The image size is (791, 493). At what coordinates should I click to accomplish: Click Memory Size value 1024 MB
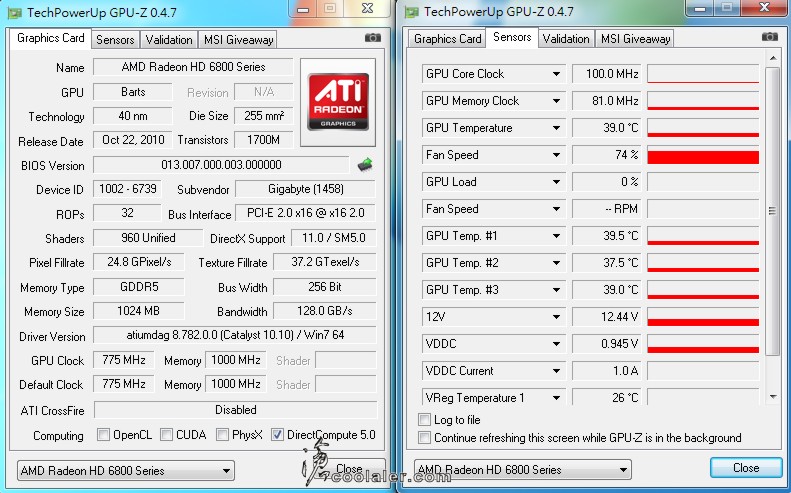coord(139,311)
